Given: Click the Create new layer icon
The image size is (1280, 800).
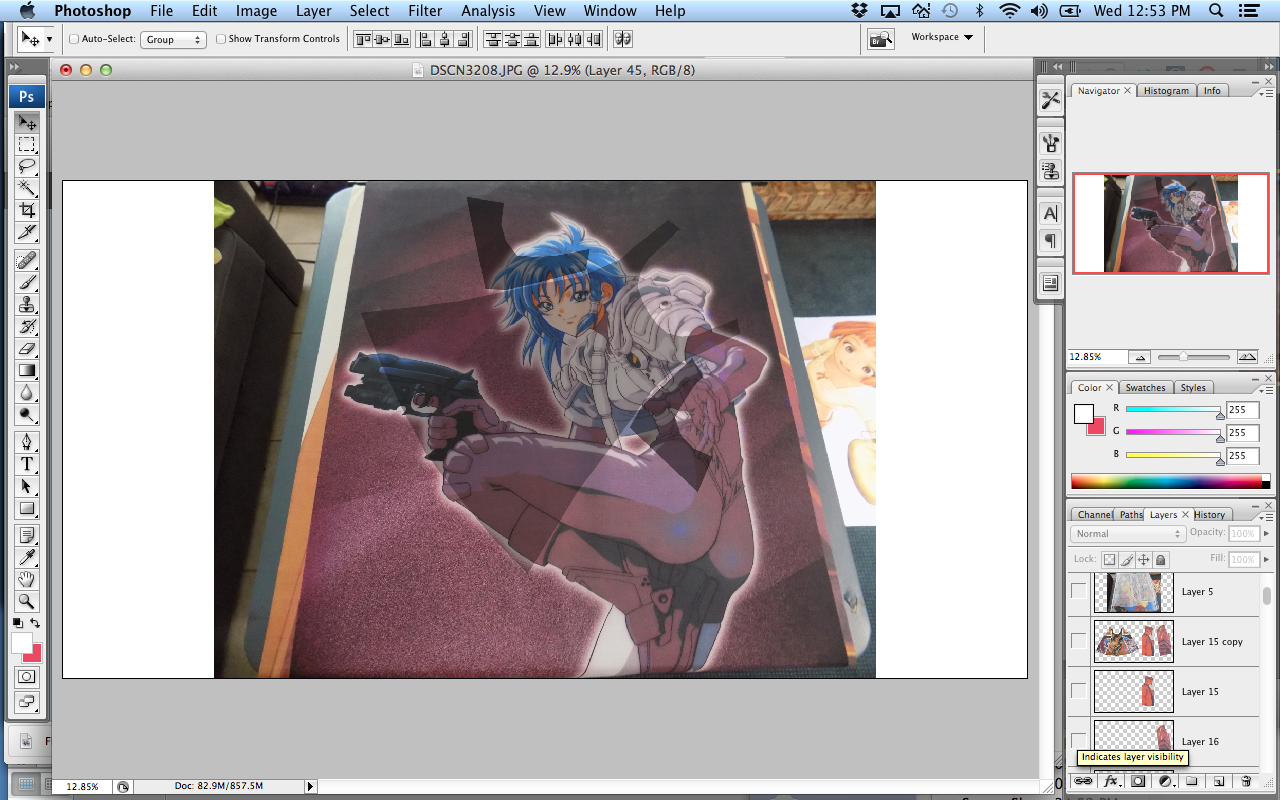Looking at the screenshot, I should pyautogui.click(x=1218, y=781).
